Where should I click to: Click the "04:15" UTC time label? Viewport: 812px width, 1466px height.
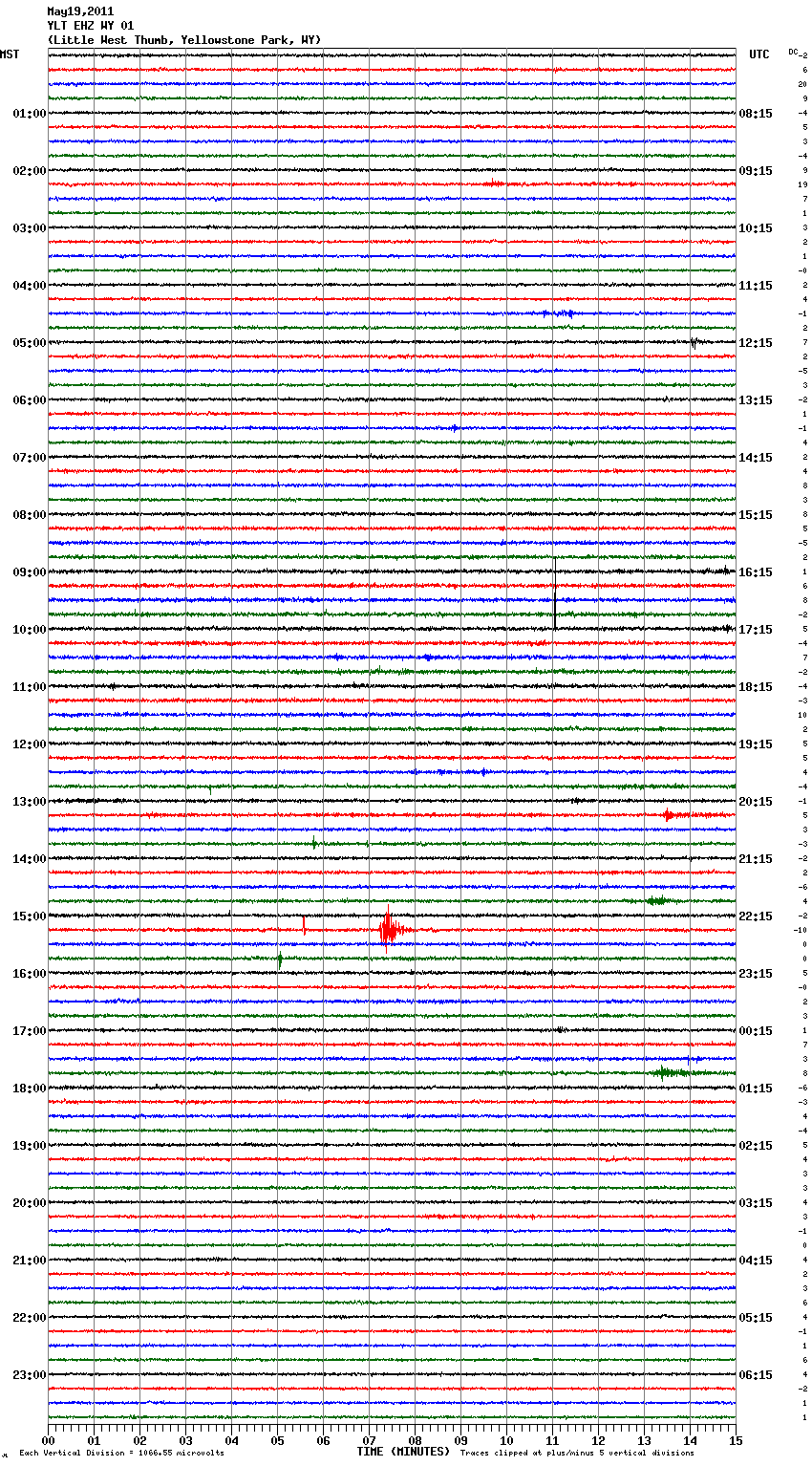(x=756, y=1261)
